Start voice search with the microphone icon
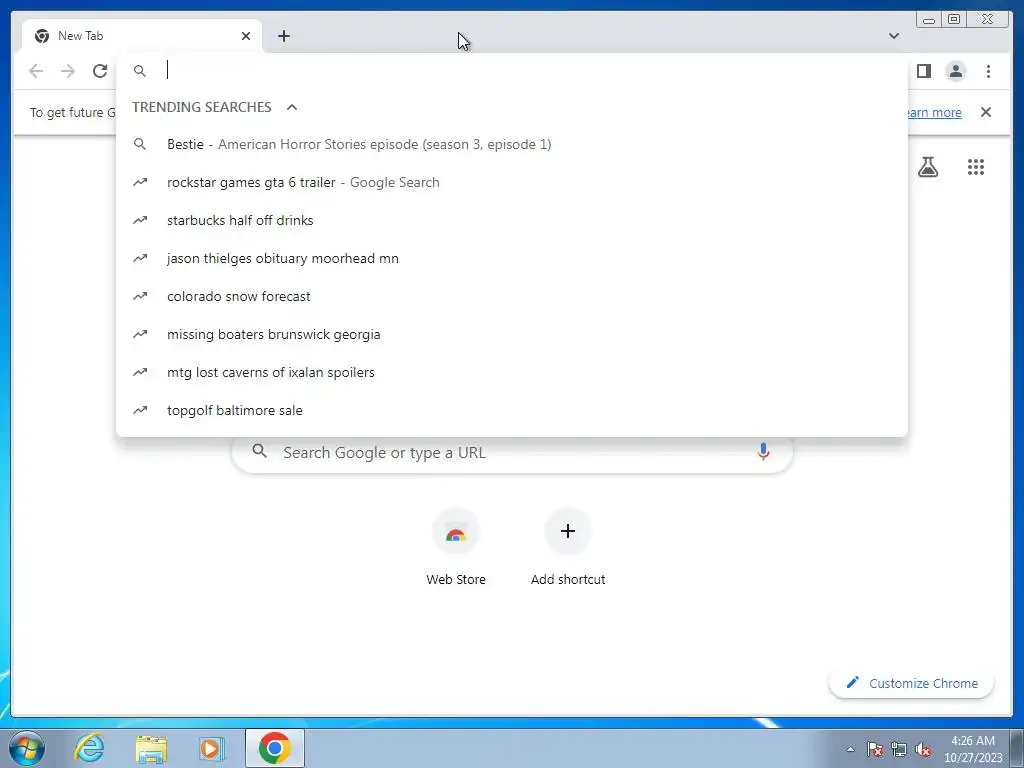This screenshot has width=1024, height=768. pos(763,451)
